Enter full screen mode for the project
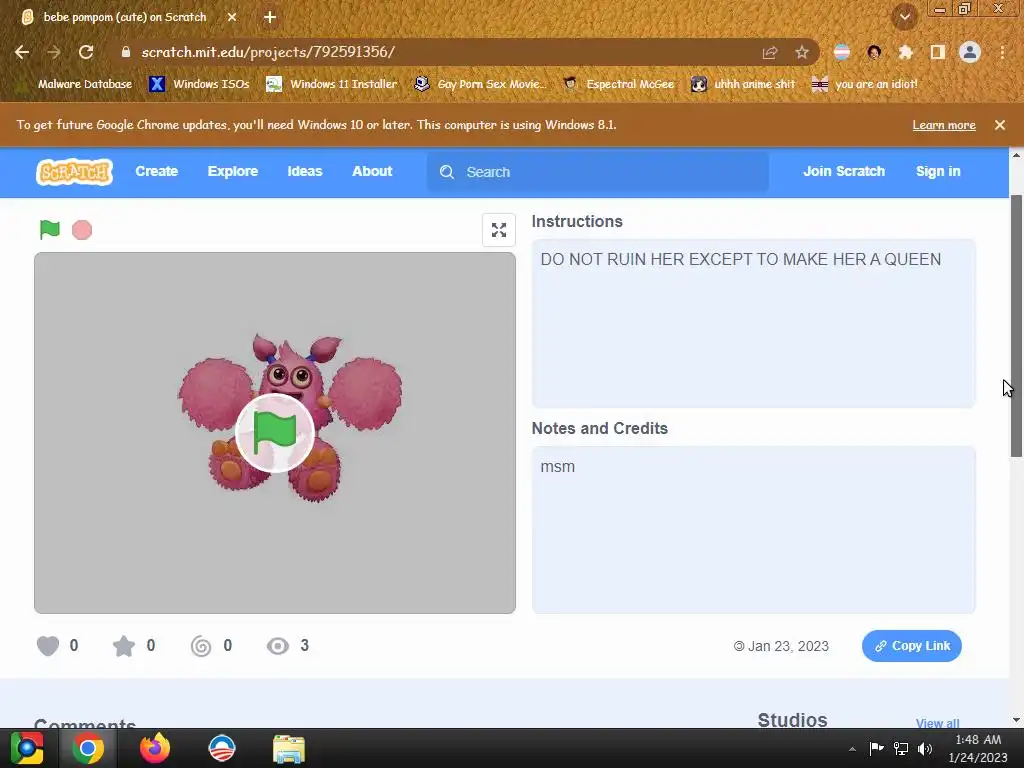The height and width of the screenshot is (768, 1024). click(499, 230)
